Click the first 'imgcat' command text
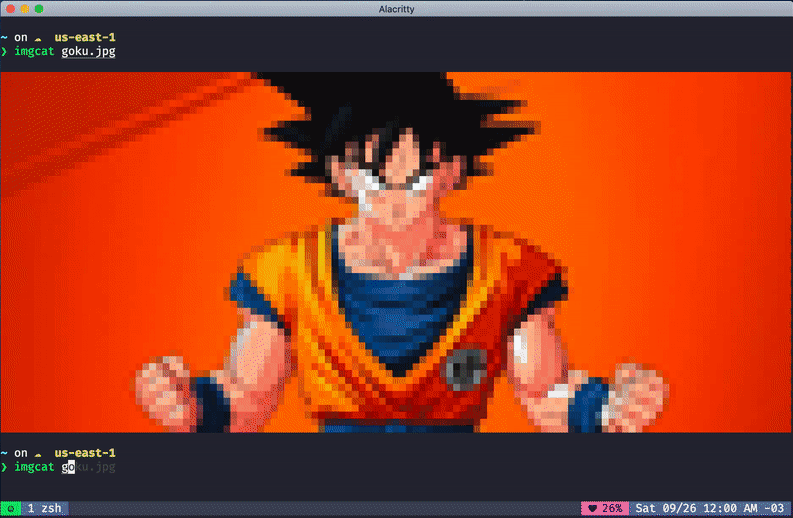 tap(34, 51)
